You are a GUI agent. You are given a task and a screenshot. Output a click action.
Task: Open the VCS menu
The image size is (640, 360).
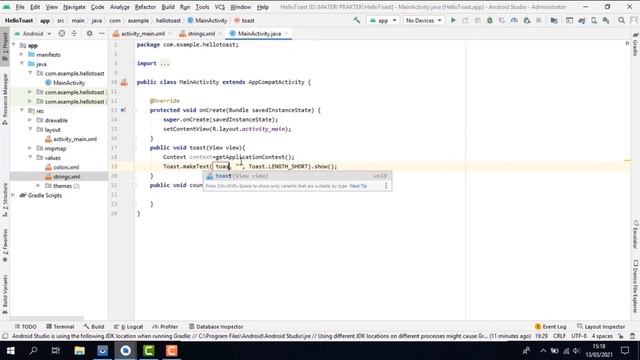tap(220, 7)
